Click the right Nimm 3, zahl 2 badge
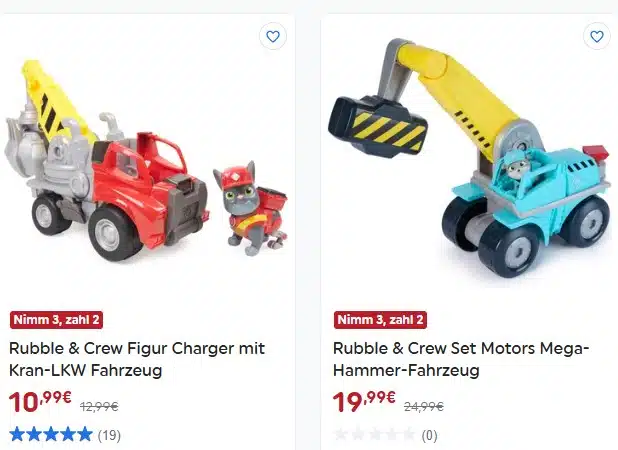Viewport: 618px width, 450px height. 380,320
